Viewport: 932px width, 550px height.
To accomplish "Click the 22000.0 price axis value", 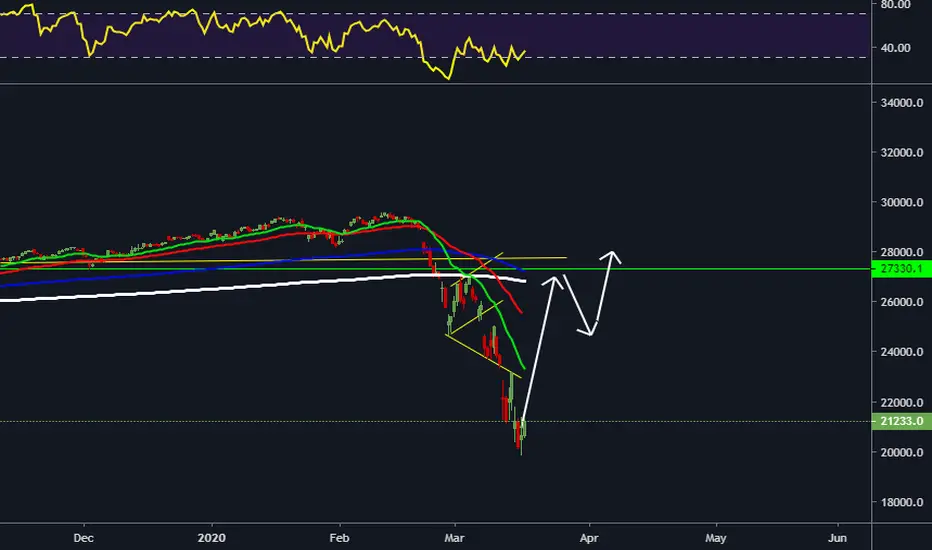I will [x=902, y=403].
